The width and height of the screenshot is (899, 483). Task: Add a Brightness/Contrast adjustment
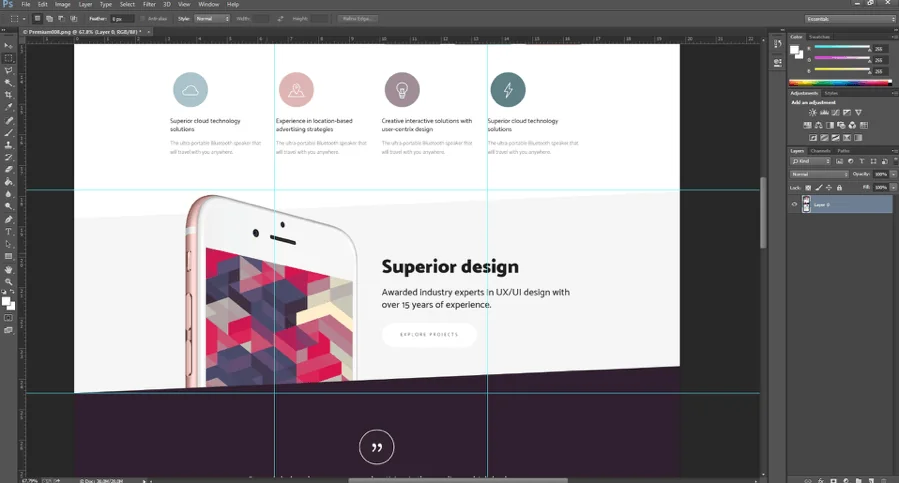point(812,112)
